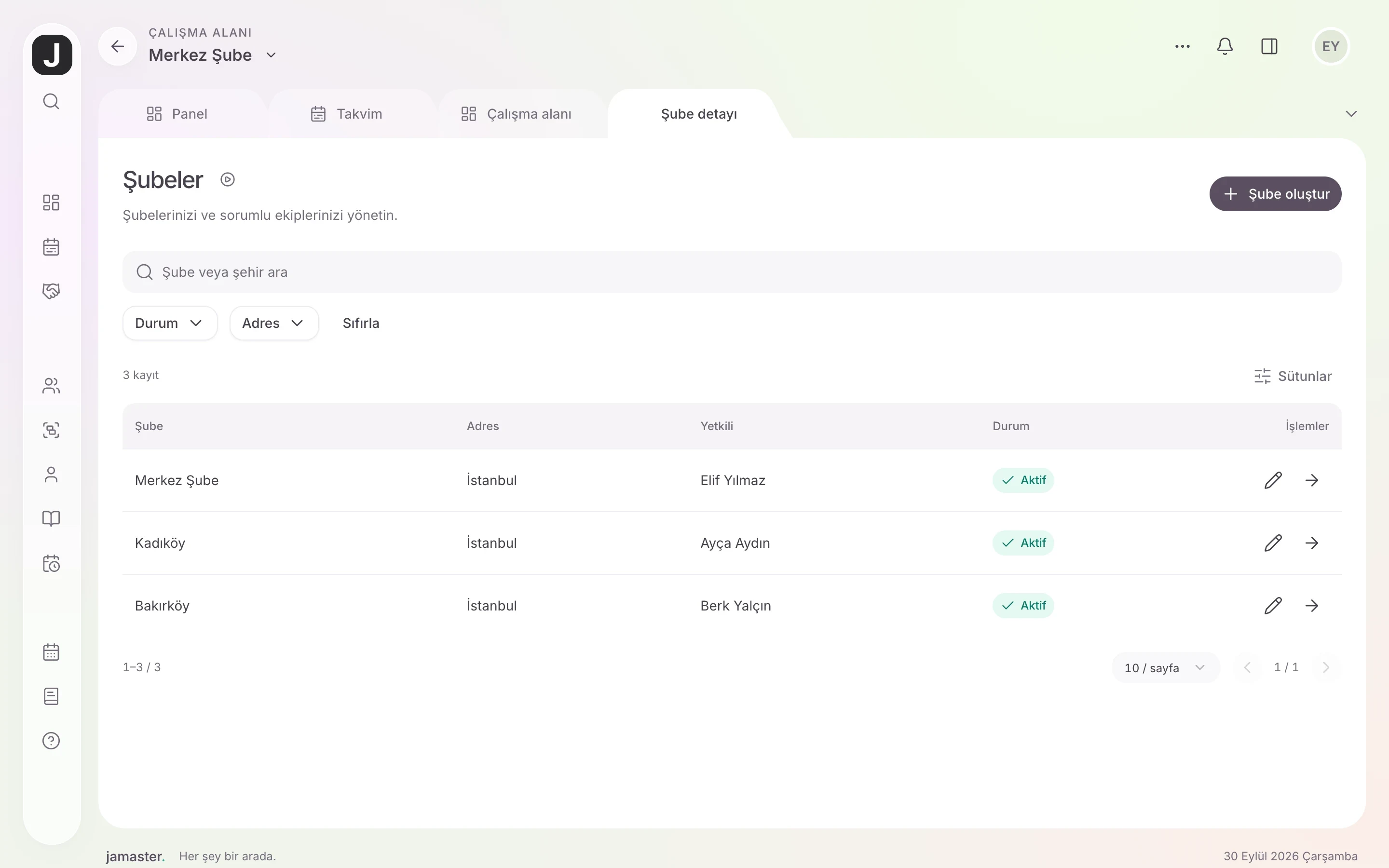Click the J logo in sidebar
This screenshot has height=868, width=1389.
pos(52,54)
